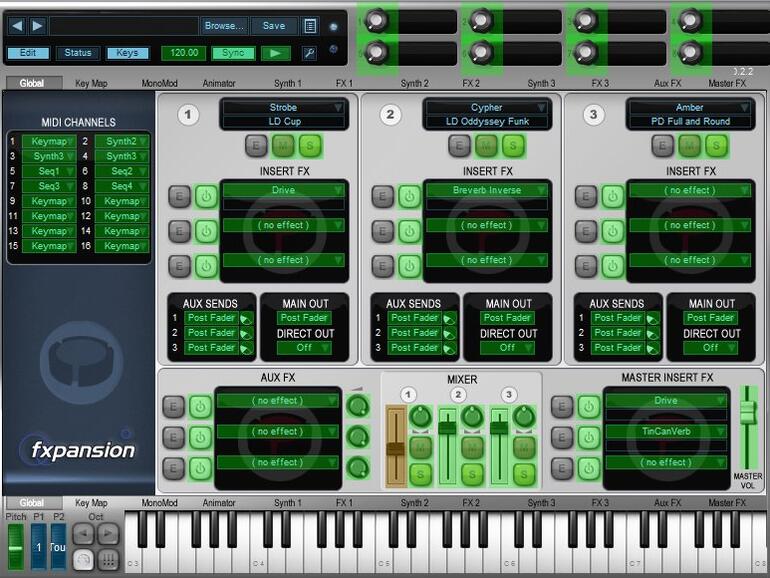Open Synth 1 type dropdown showing Strobe
This screenshot has width=770, height=578.
[x=283, y=107]
